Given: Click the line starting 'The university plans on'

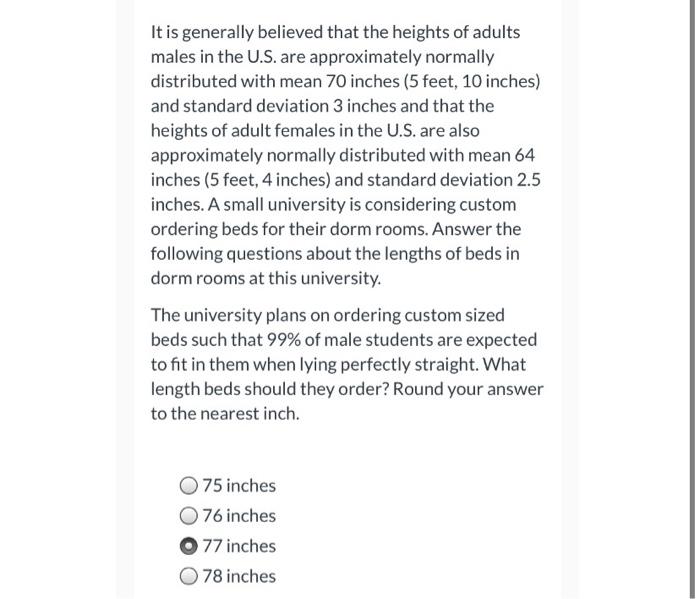Looking at the screenshot, I should pyautogui.click(x=328, y=316).
